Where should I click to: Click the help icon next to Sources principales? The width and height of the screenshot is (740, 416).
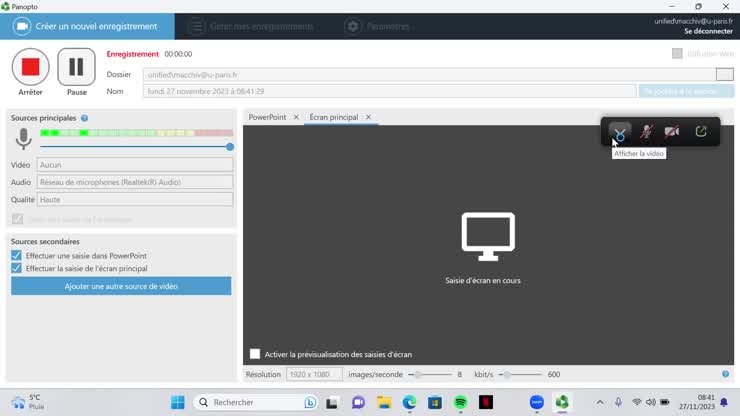tap(84, 118)
